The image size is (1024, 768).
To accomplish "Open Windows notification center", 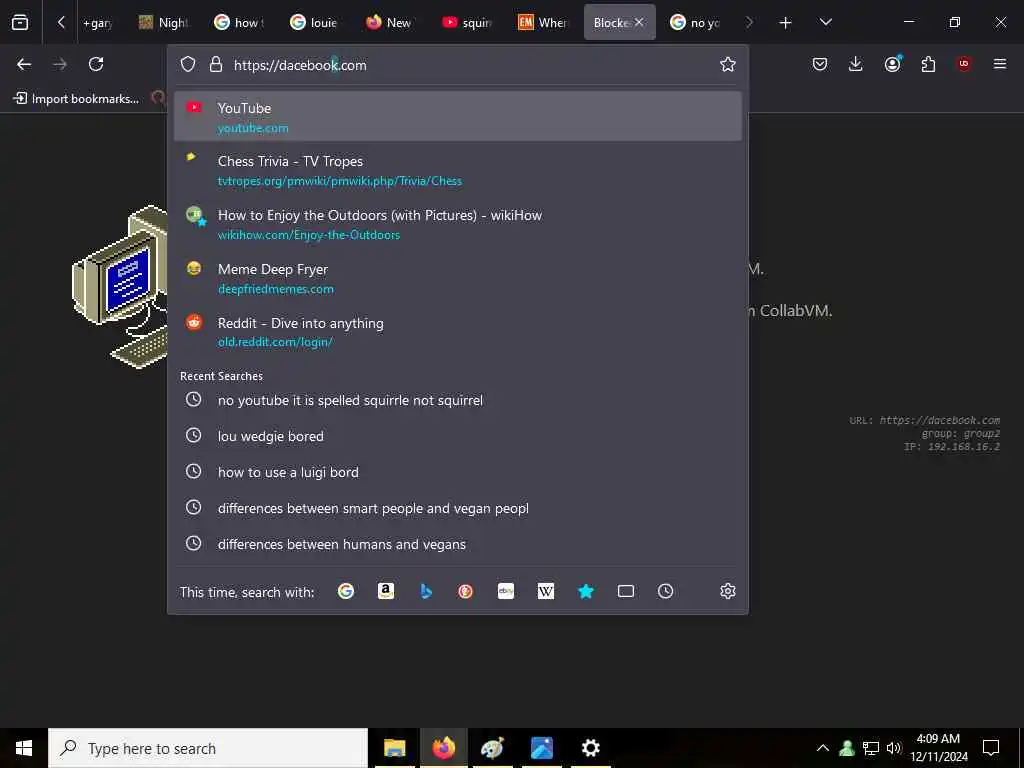I will pyautogui.click(x=991, y=748).
